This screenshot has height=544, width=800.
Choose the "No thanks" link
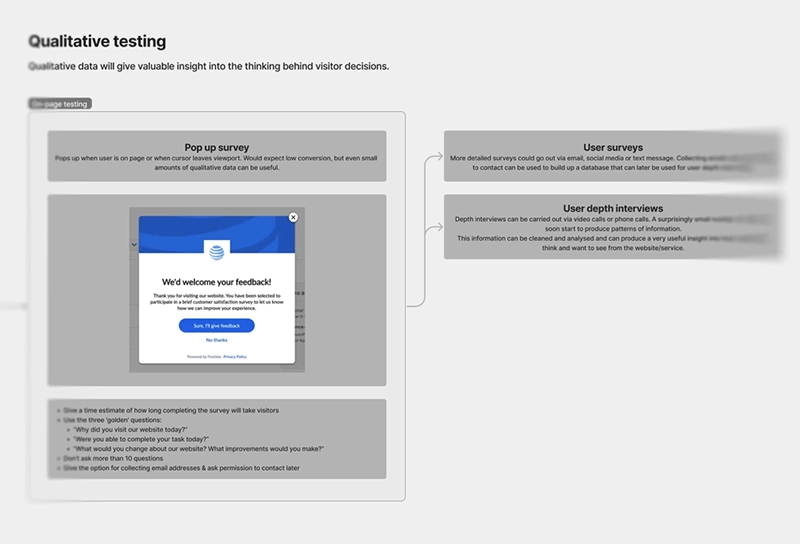point(217,340)
